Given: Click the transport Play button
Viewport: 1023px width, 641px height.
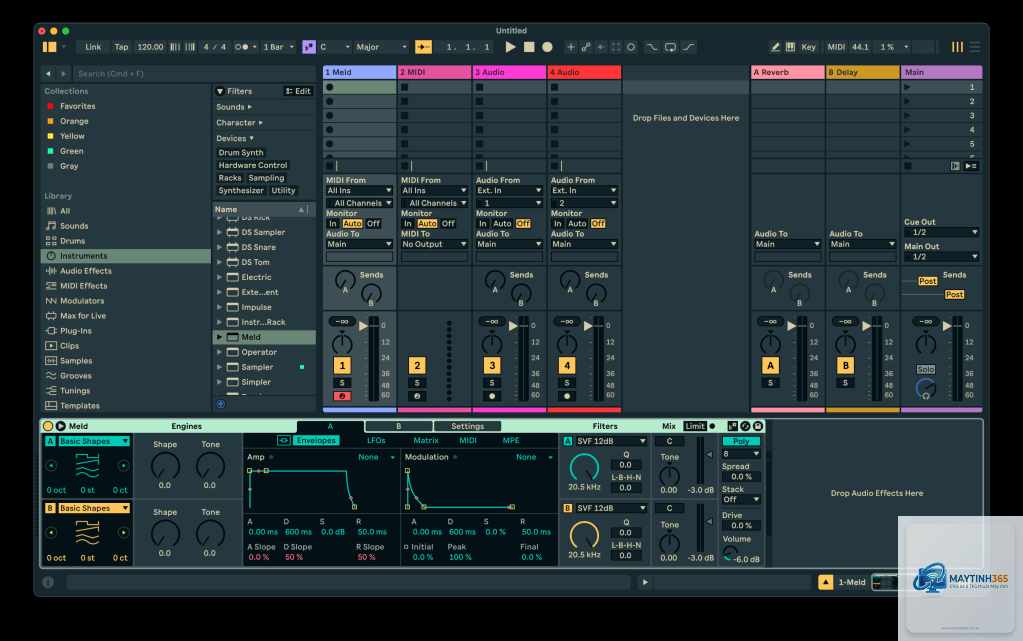Looking at the screenshot, I should point(510,47).
